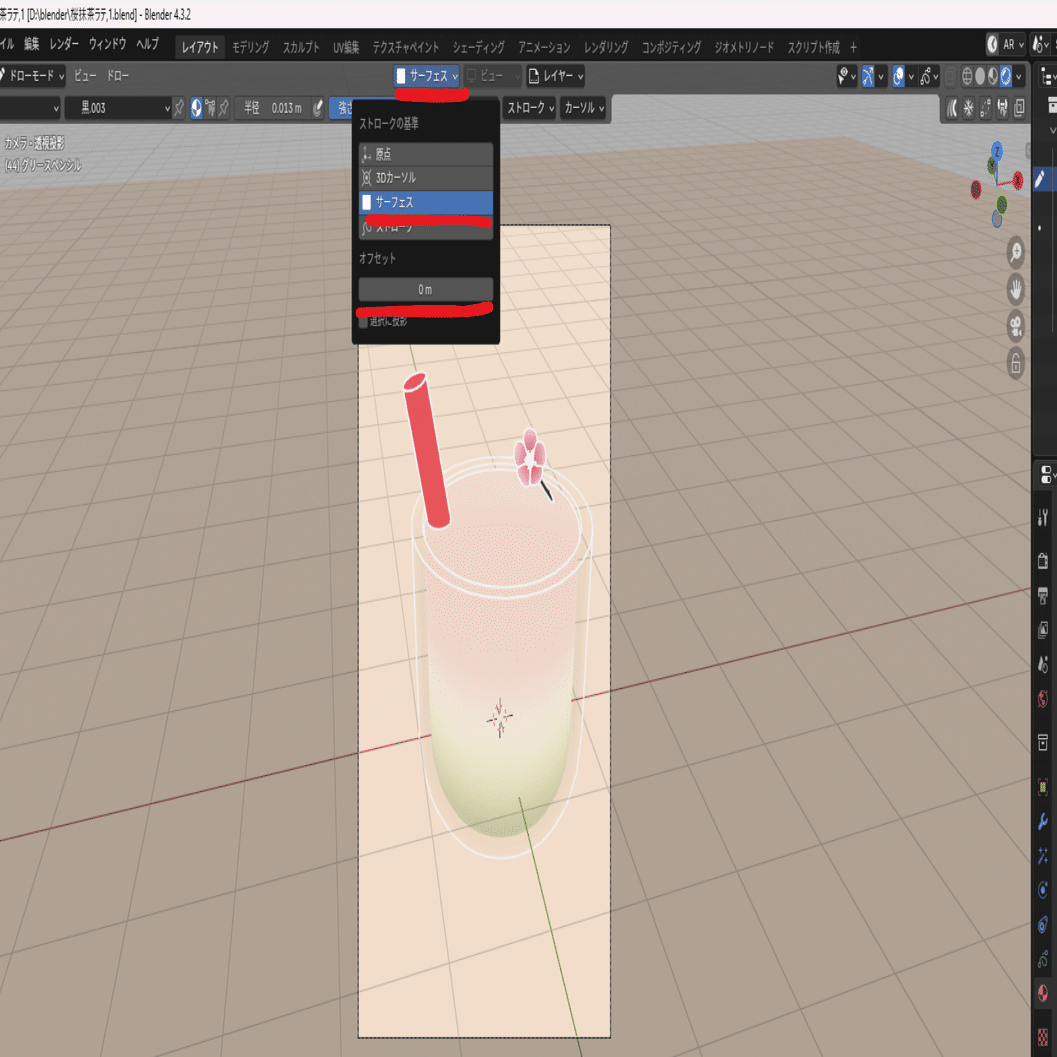Open the カーソル settings popover
Image resolution: width=1057 pixels, height=1057 pixels.
point(584,108)
